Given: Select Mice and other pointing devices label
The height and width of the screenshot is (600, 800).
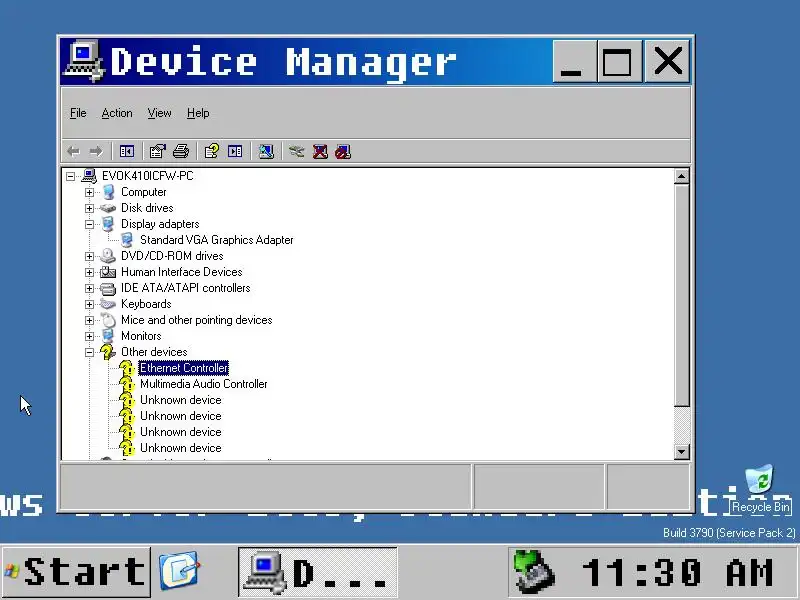Looking at the screenshot, I should (x=196, y=320).
